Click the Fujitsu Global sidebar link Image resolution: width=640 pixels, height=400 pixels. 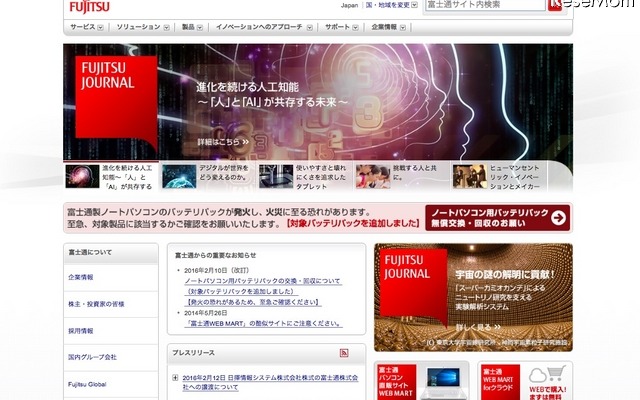[x=87, y=384]
